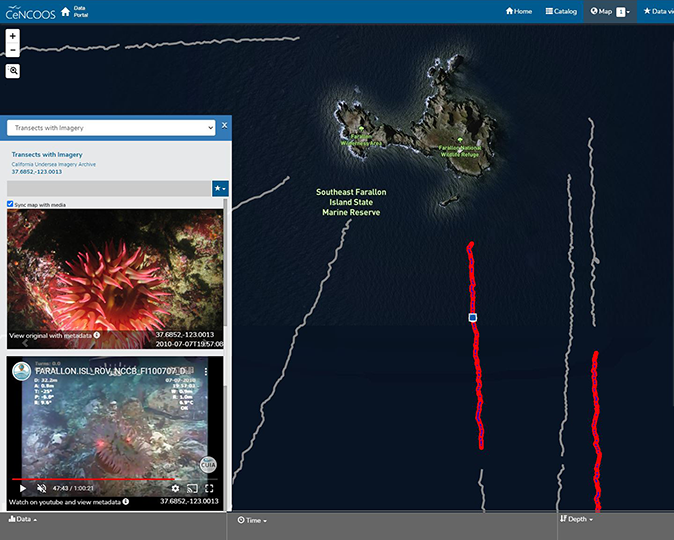Open Data views starred menu
This screenshot has height=540, width=674.
coord(658,11)
